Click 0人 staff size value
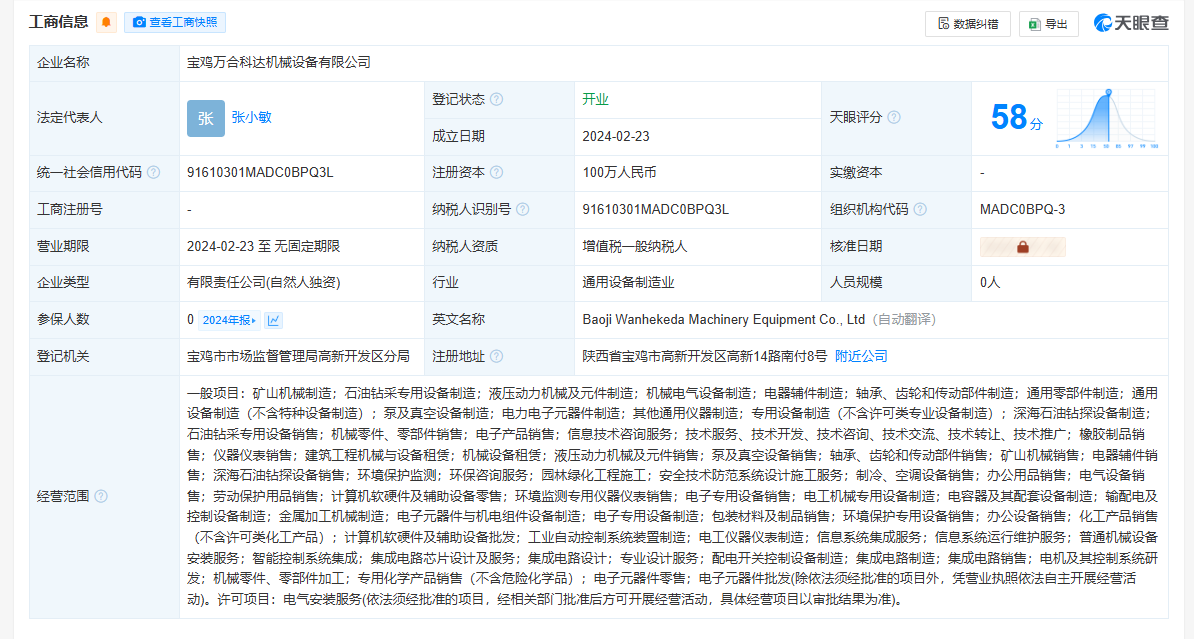 point(990,283)
